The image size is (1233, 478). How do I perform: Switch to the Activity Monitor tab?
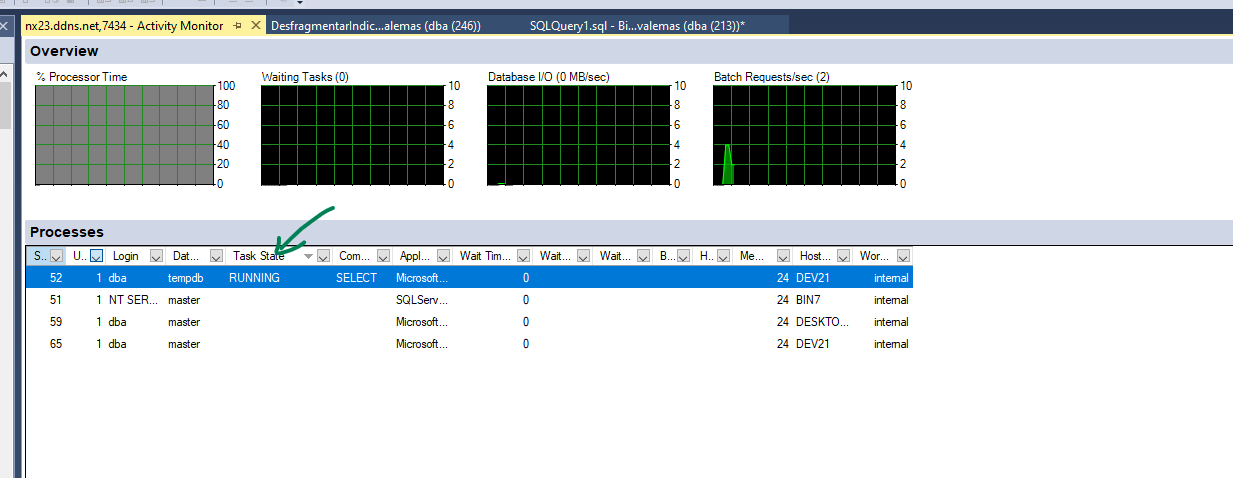pos(125,26)
